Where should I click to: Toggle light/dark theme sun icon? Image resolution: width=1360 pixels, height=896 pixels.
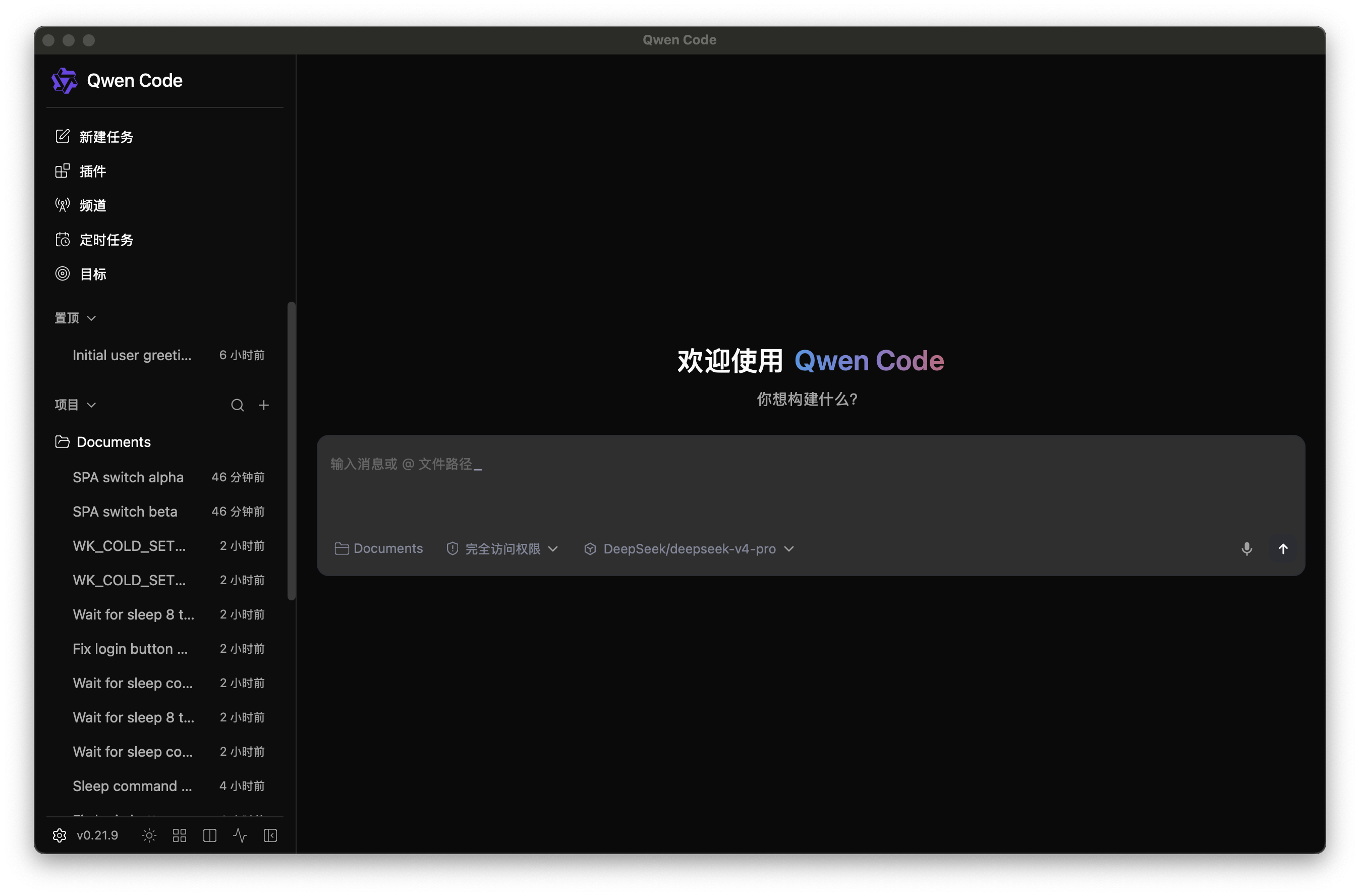point(149,835)
